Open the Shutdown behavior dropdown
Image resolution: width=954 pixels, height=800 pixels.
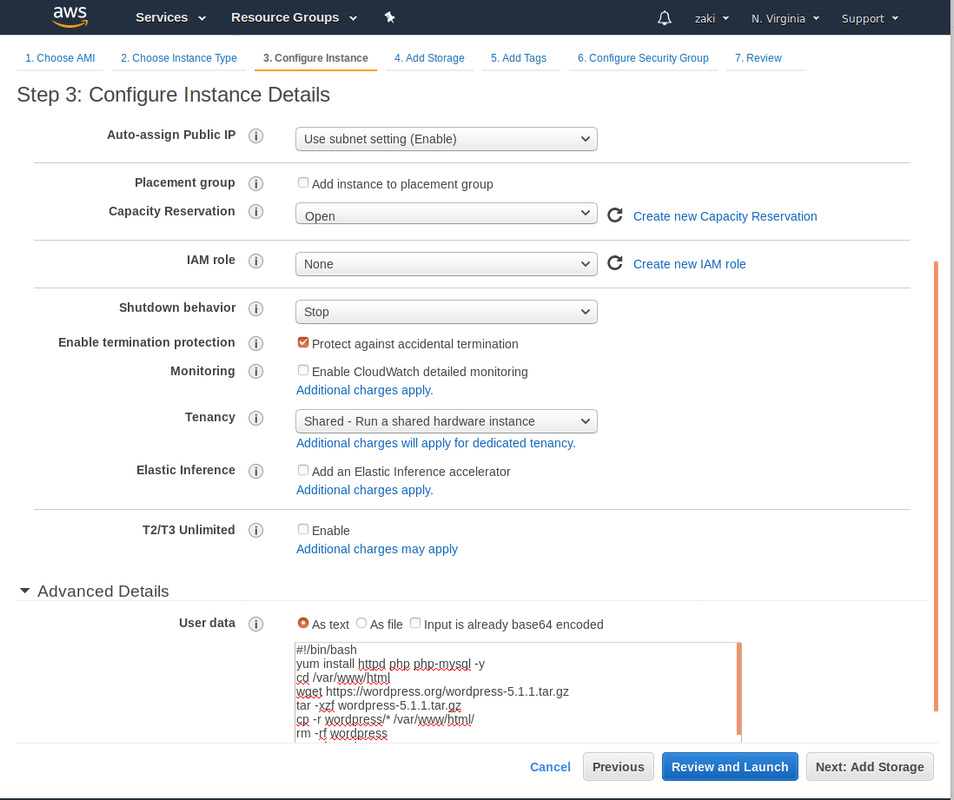[445, 311]
